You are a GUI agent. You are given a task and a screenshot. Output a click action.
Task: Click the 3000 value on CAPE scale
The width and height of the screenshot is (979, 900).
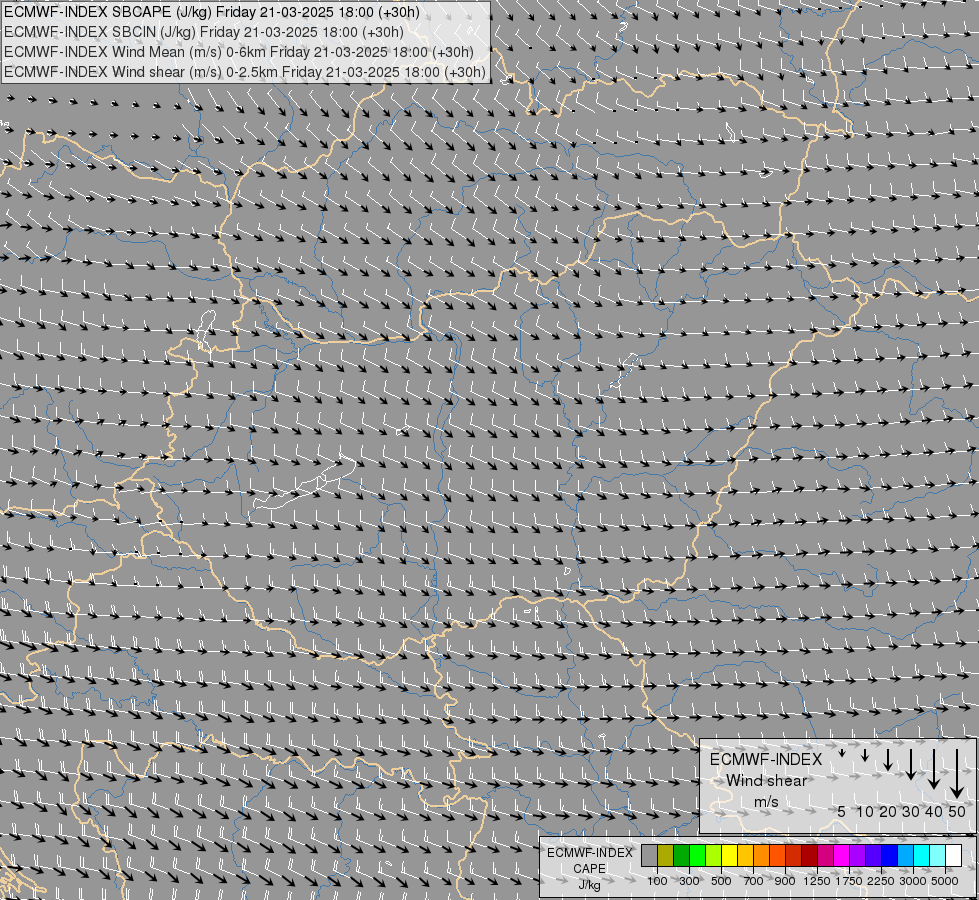pos(913,881)
